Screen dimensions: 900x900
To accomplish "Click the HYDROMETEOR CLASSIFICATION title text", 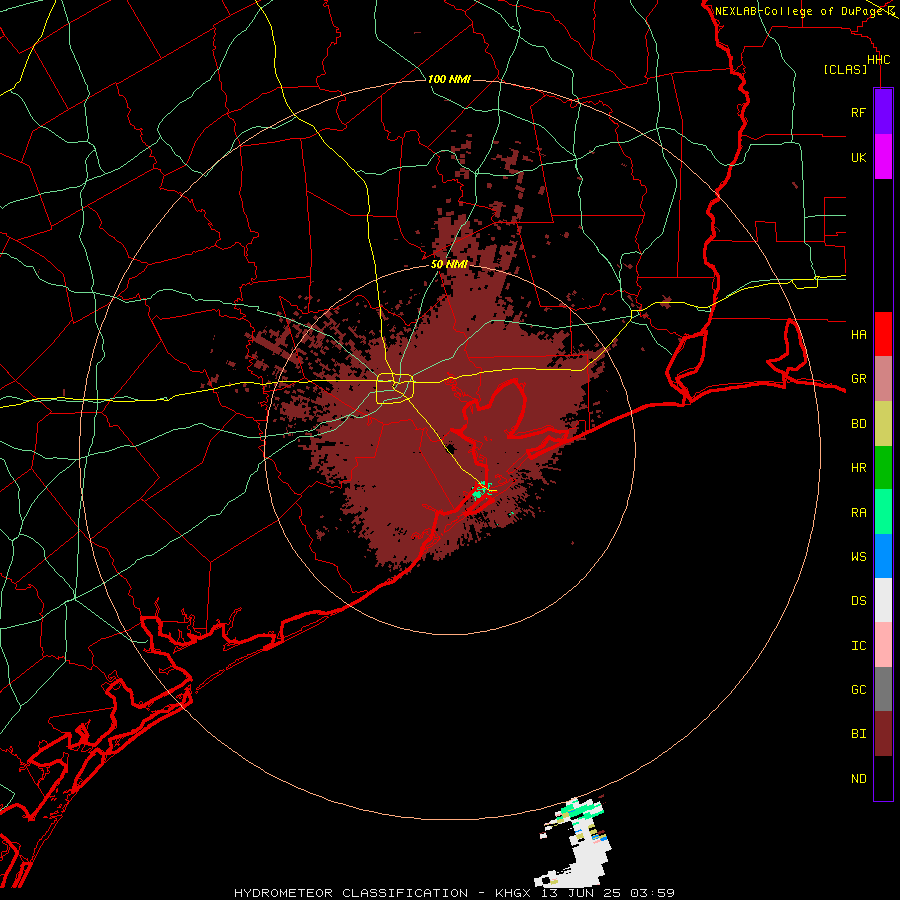I will 351,893.
